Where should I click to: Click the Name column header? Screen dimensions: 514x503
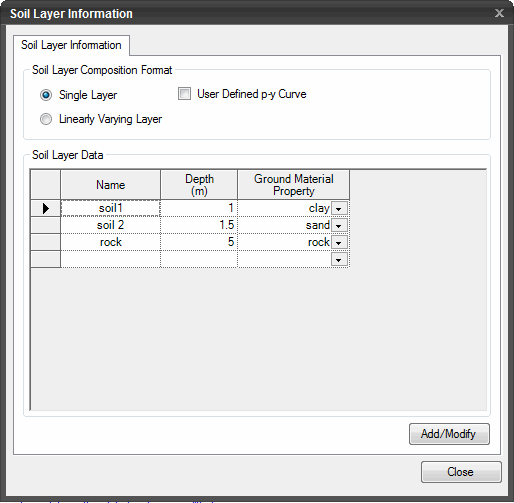click(x=111, y=185)
